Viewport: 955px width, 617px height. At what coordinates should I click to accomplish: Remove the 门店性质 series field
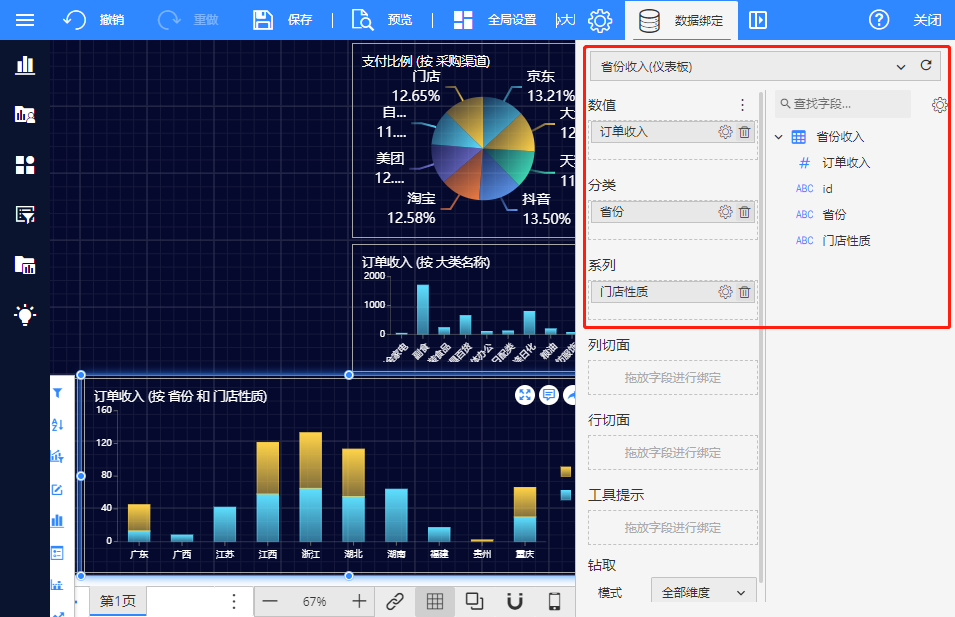(x=744, y=292)
